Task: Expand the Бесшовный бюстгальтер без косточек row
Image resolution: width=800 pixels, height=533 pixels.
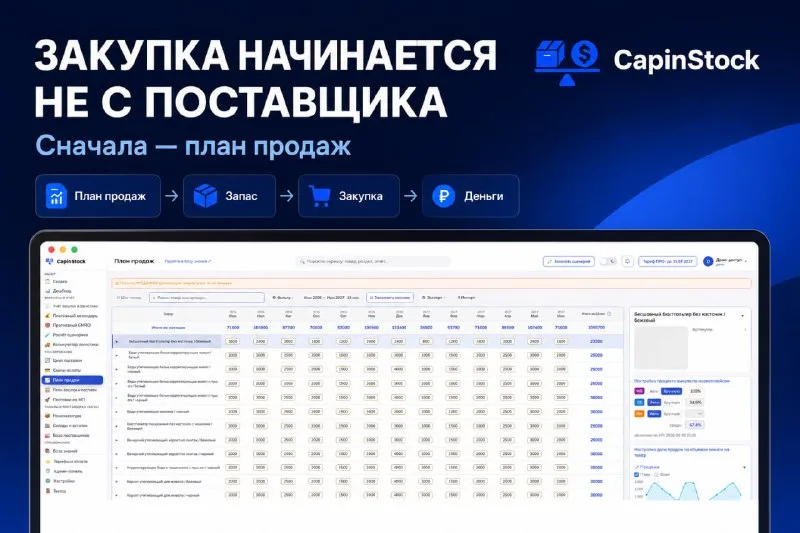Action: pos(117,341)
